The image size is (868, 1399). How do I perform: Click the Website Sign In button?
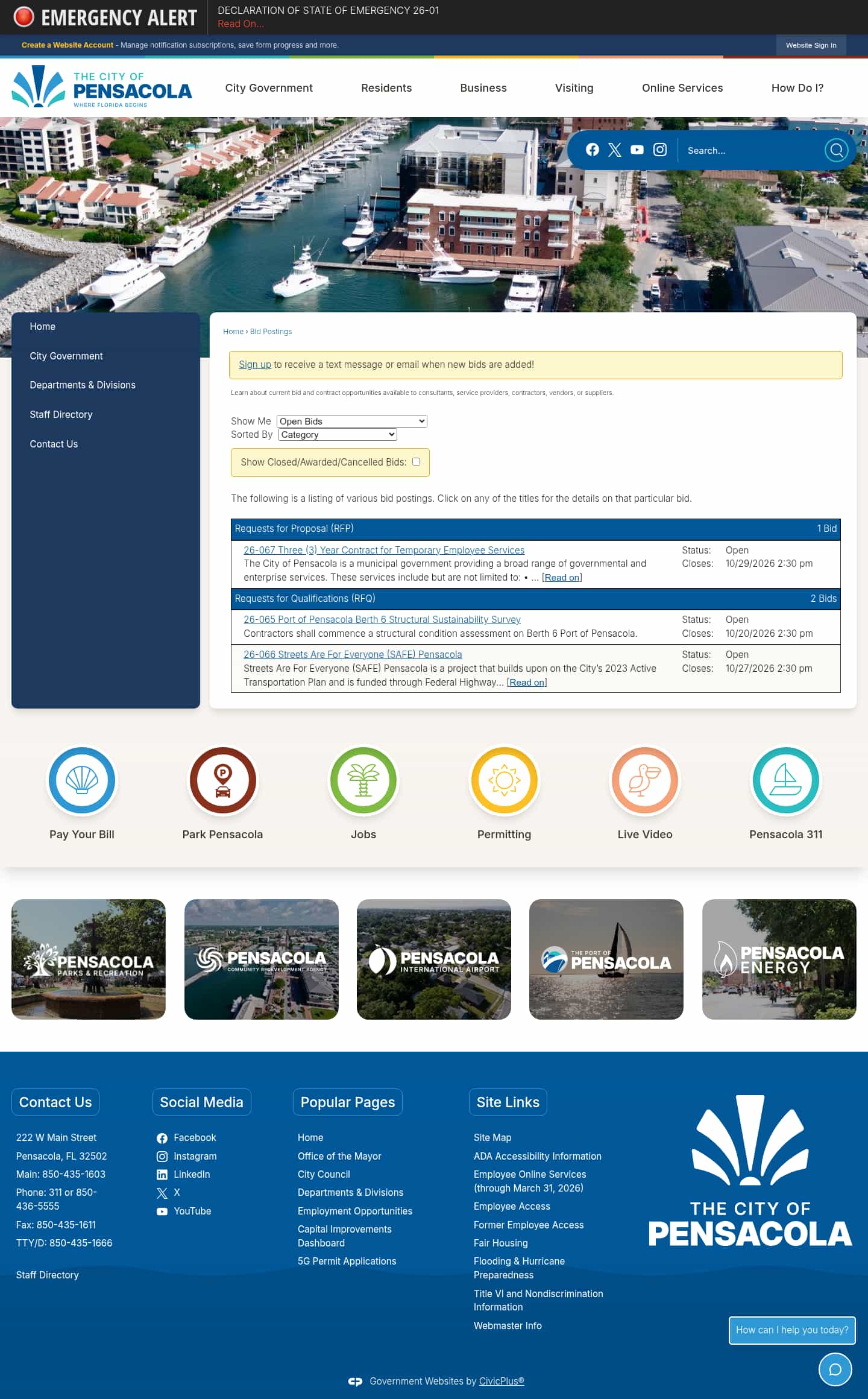point(811,45)
